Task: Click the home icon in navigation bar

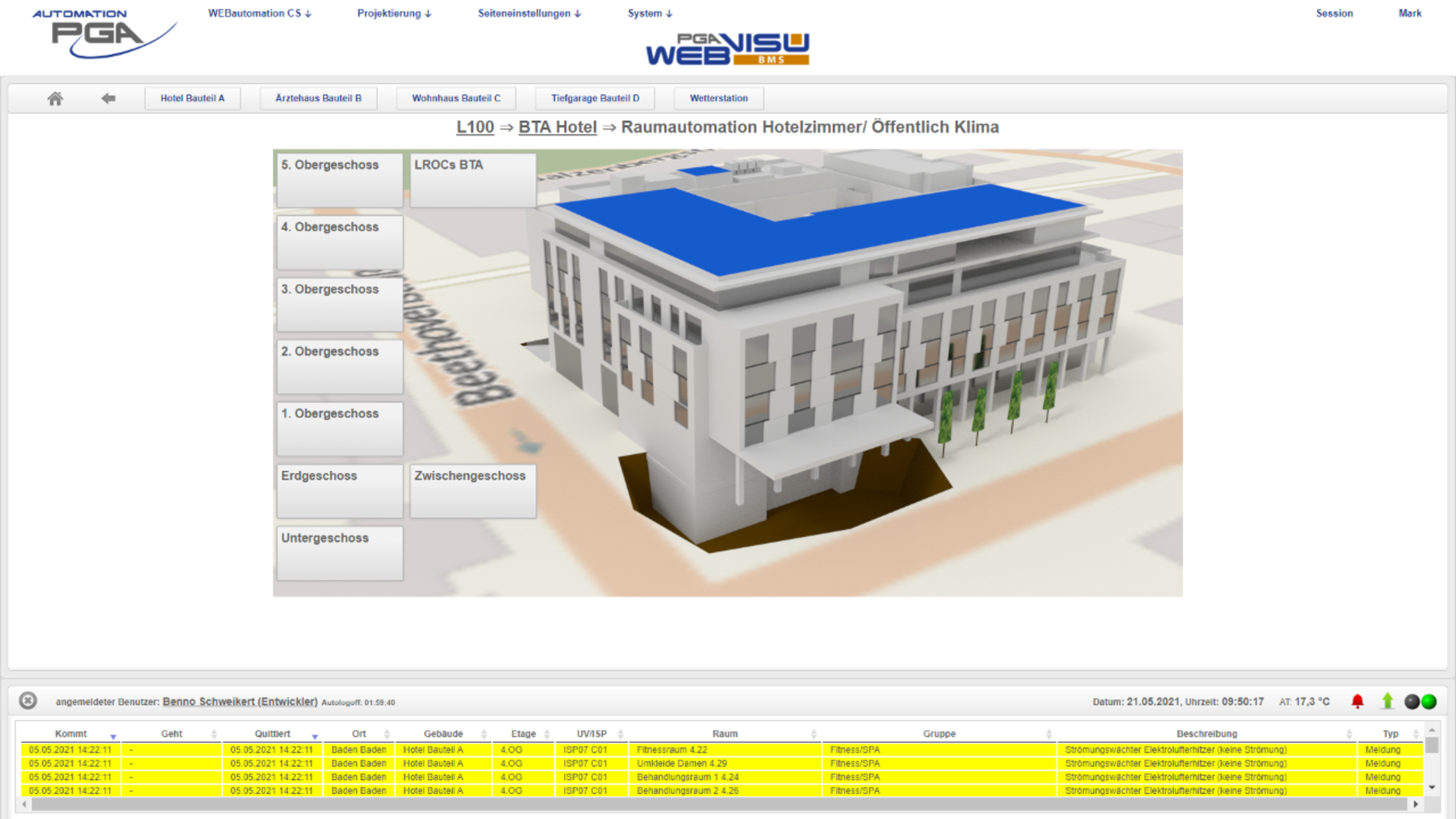Action: [55, 98]
